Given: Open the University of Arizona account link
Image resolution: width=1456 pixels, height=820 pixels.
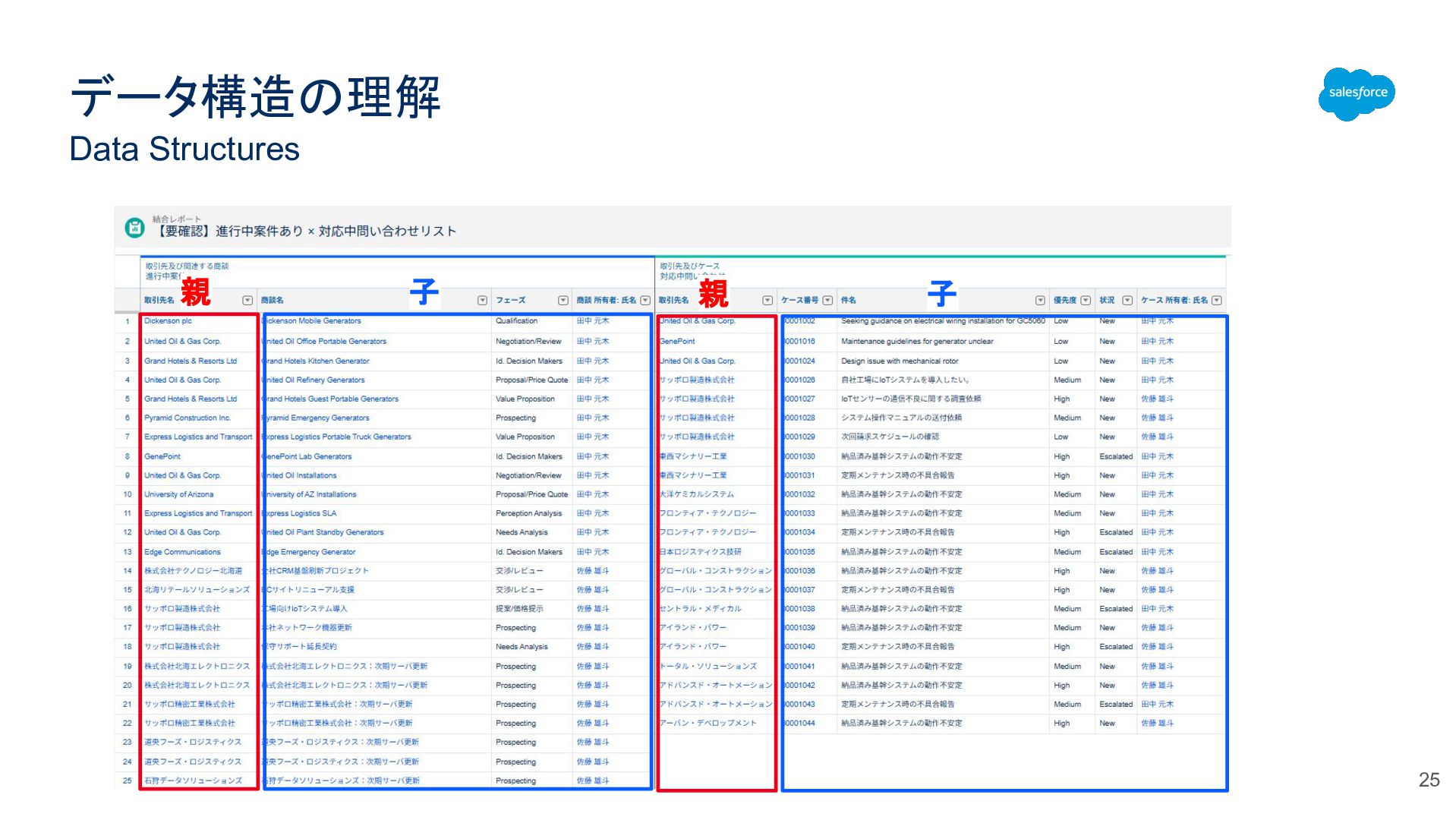Looking at the screenshot, I should pyautogui.click(x=179, y=494).
